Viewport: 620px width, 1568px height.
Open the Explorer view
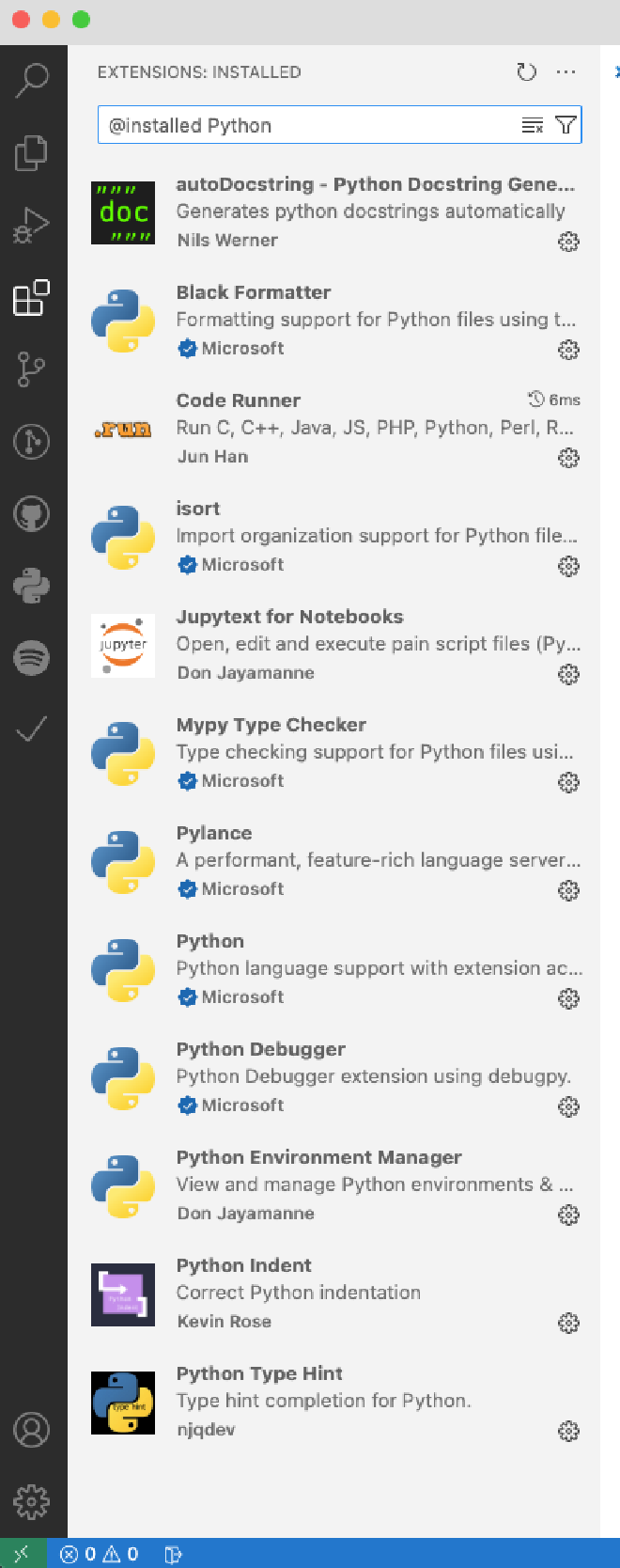(x=33, y=151)
